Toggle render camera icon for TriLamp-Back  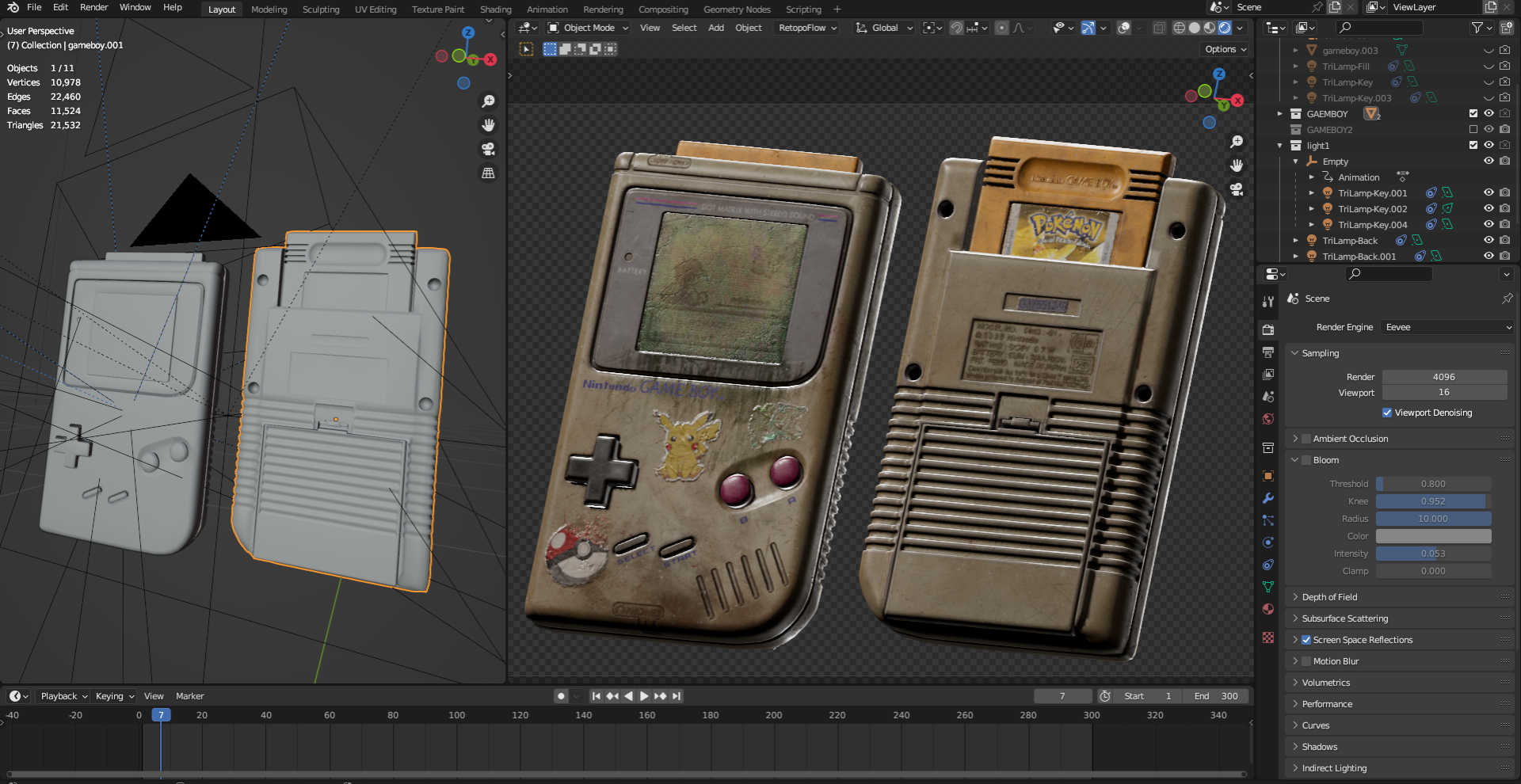(1504, 240)
